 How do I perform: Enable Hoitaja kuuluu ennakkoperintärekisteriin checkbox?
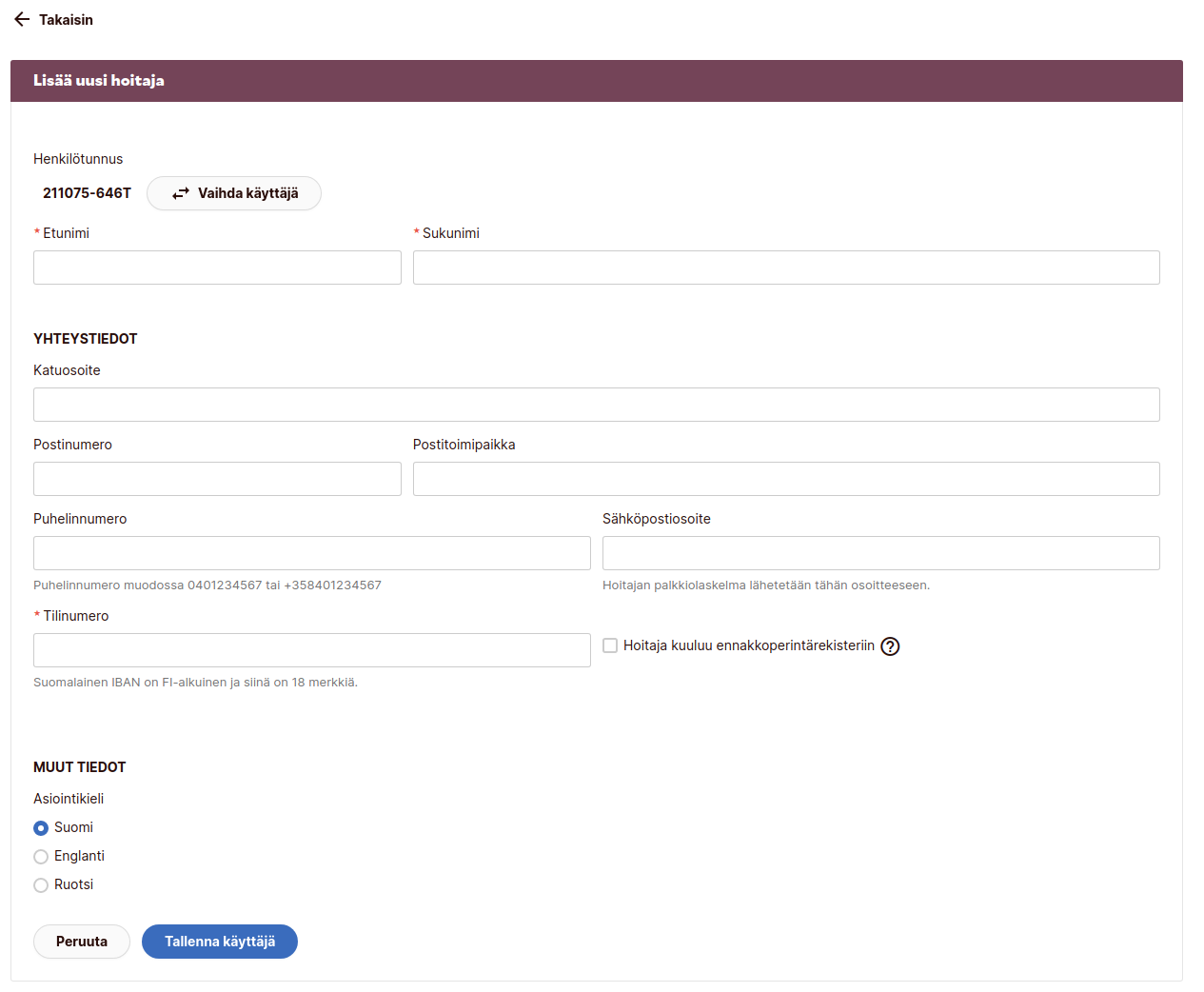pyautogui.click(x=610, y=645)
